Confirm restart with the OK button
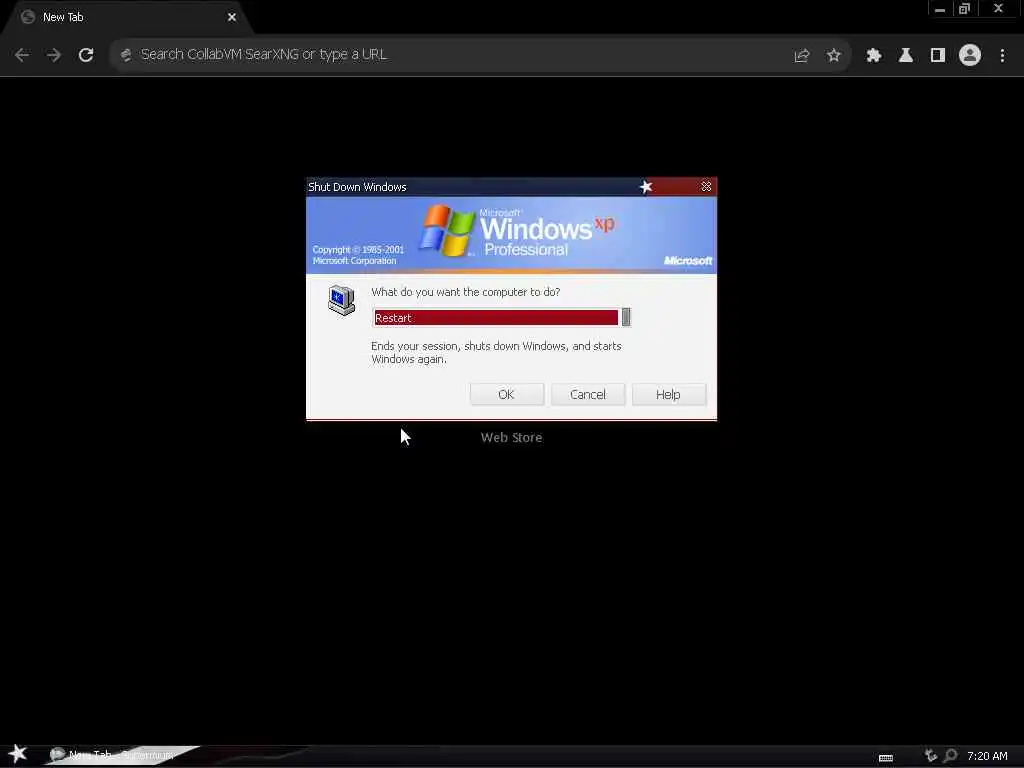This screenshot has width=1024, height=768. [507, 394]
